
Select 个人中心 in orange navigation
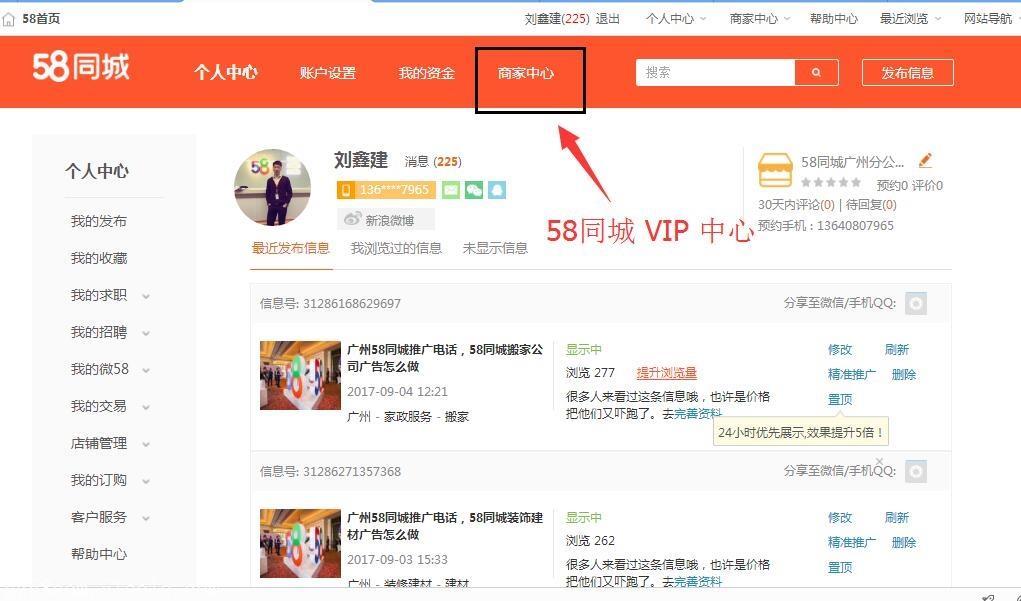coord(226,72)
